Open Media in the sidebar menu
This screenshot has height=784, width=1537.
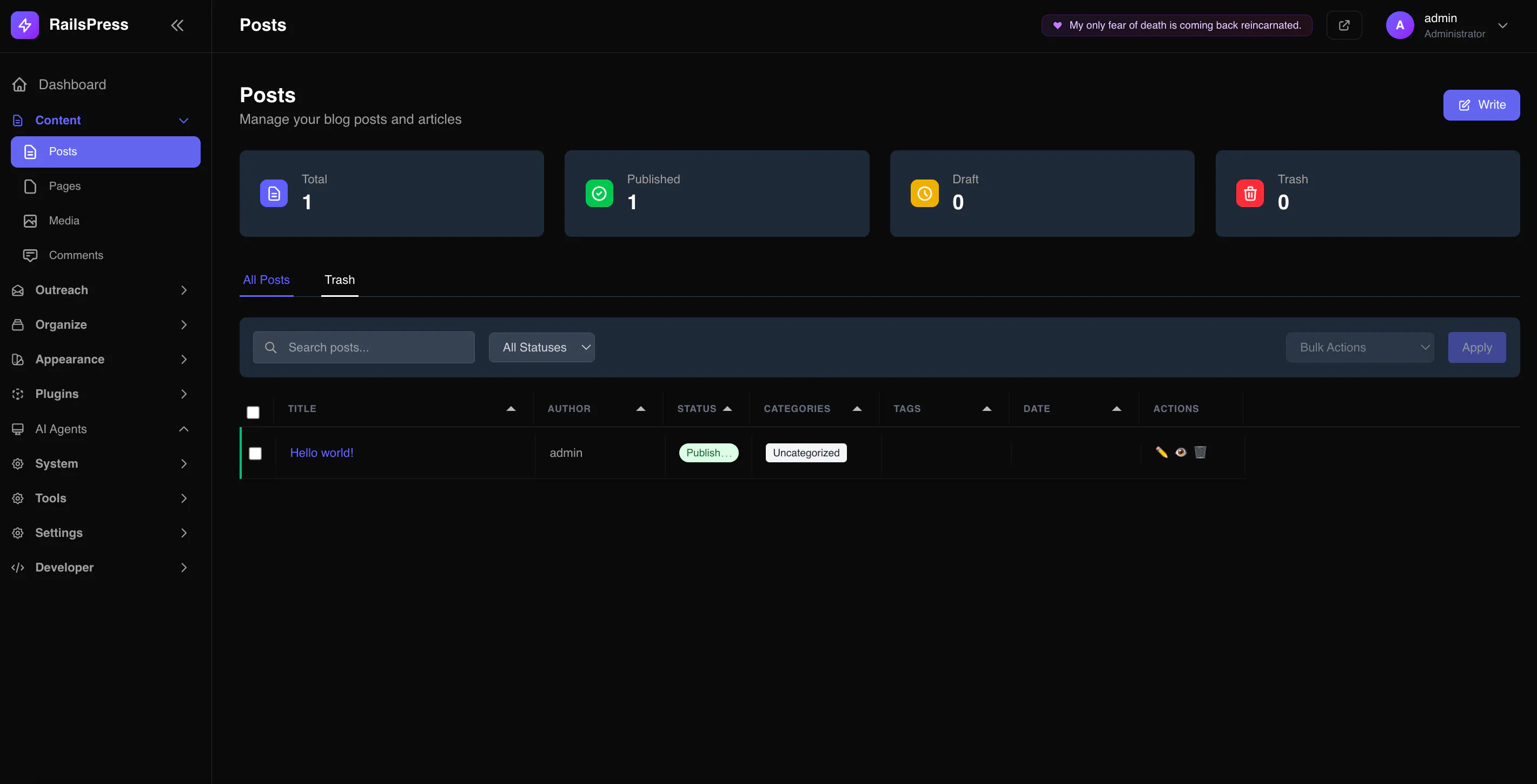point(105,221)
